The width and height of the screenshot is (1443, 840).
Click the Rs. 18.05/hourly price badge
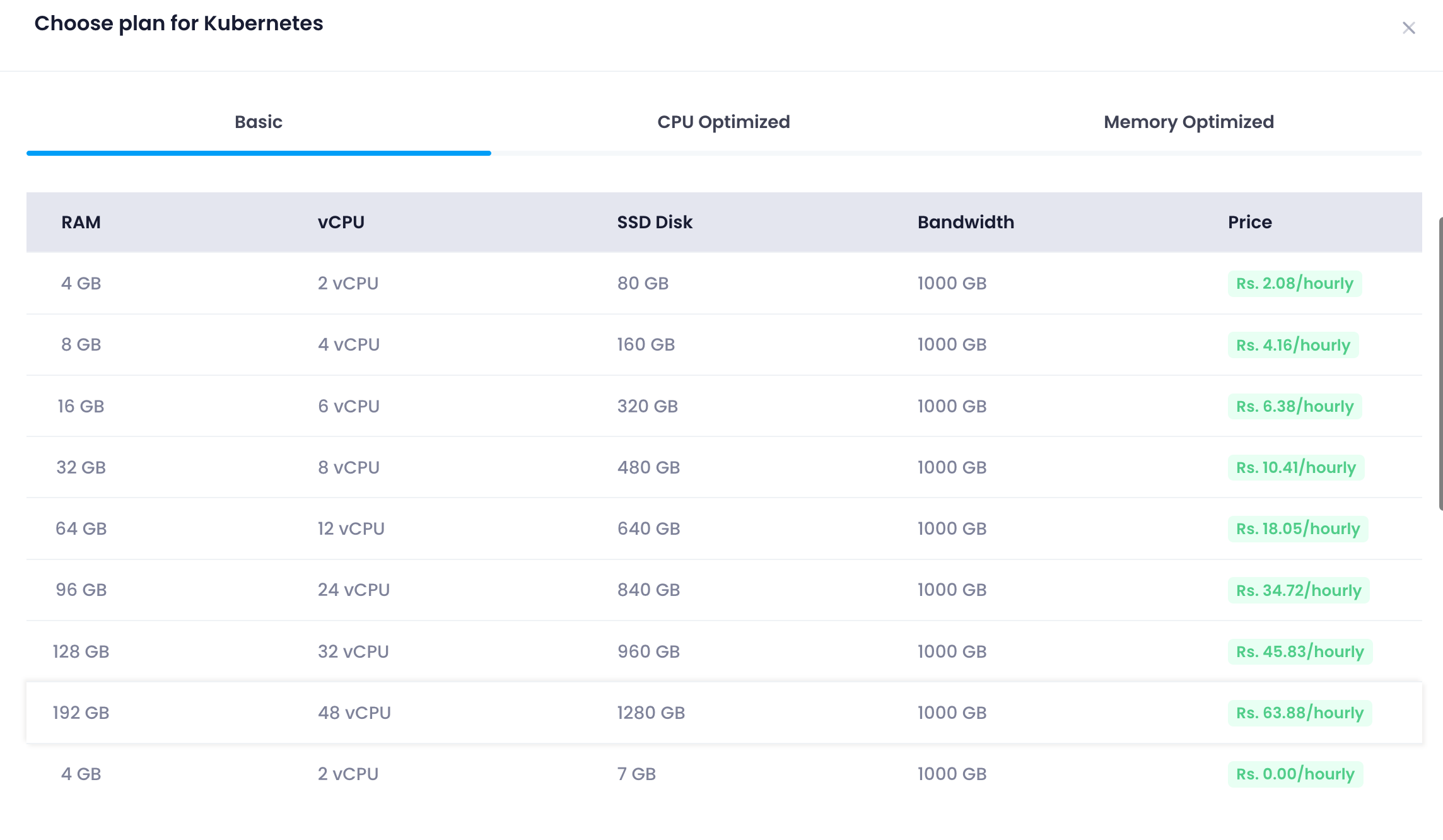(1298, 528)
